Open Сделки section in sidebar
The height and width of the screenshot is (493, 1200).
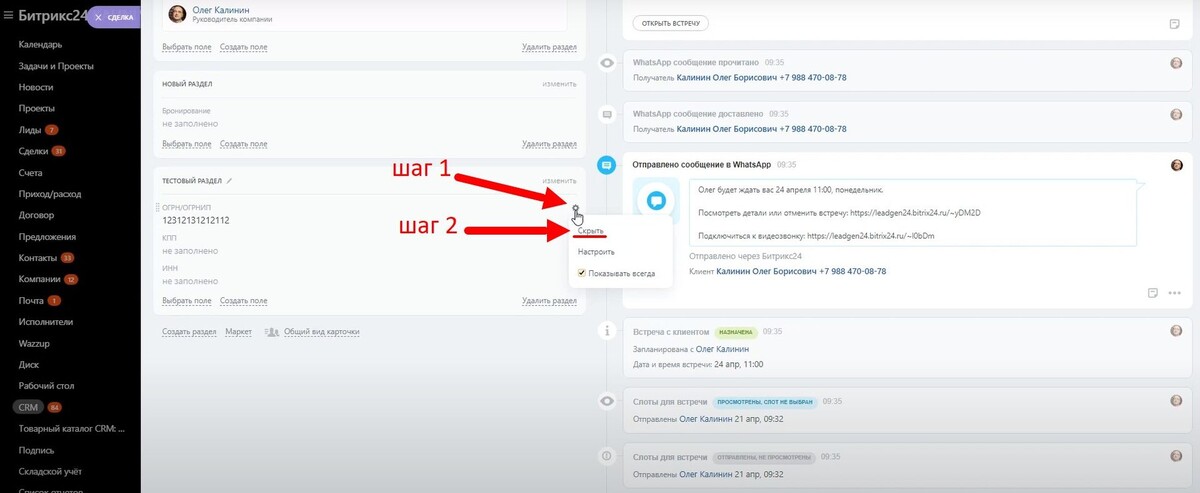(34, 151)
